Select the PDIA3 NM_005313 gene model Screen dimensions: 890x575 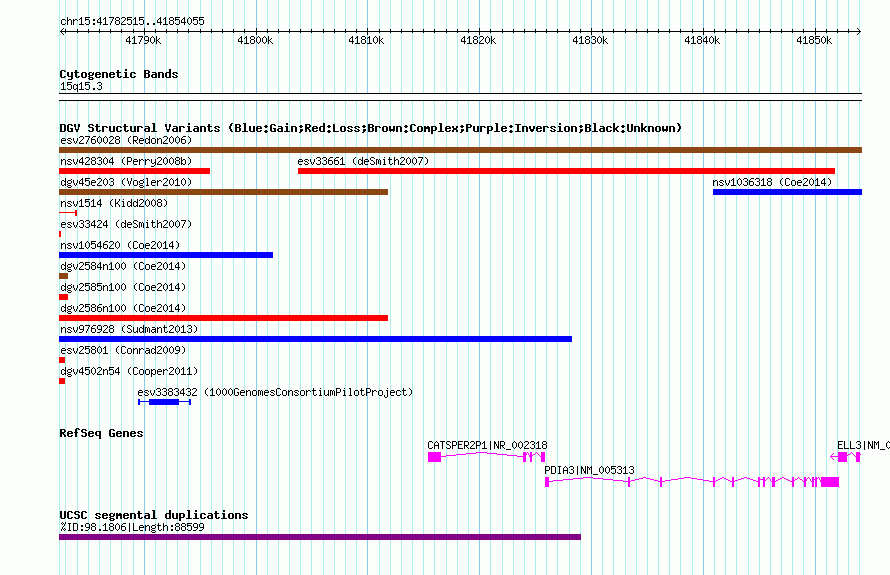click(692, 482)
